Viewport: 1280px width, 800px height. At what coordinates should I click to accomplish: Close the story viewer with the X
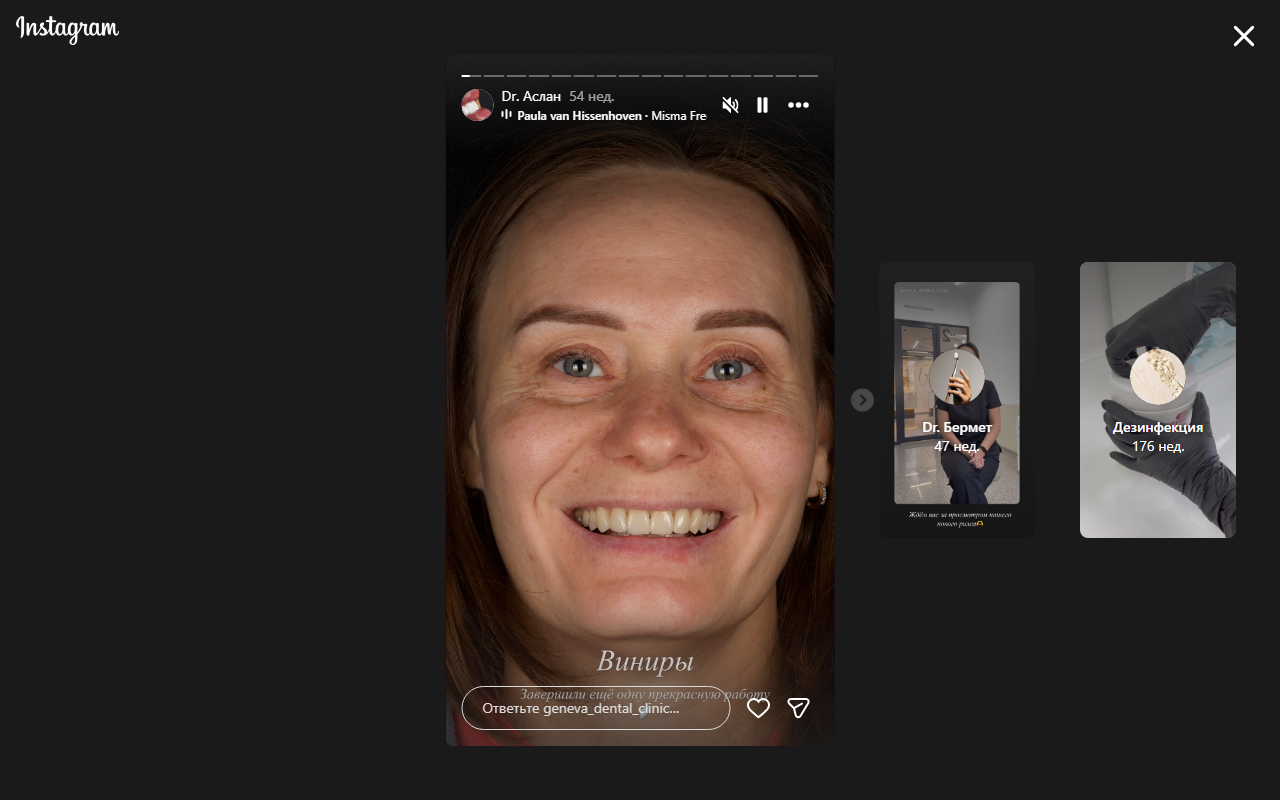click(x=1243, y=36)
